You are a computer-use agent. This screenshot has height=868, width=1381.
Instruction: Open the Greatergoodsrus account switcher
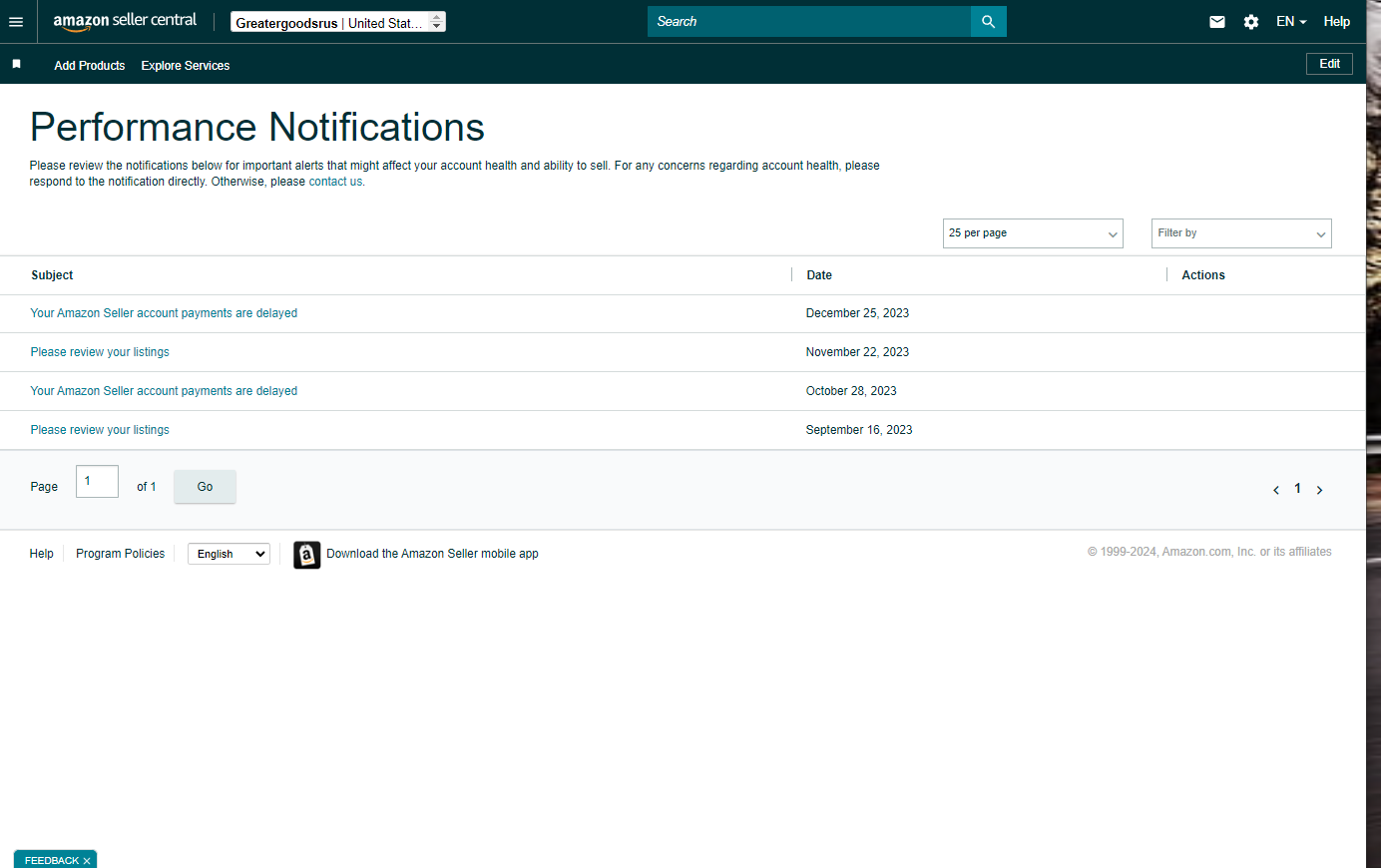click(338, 22)
